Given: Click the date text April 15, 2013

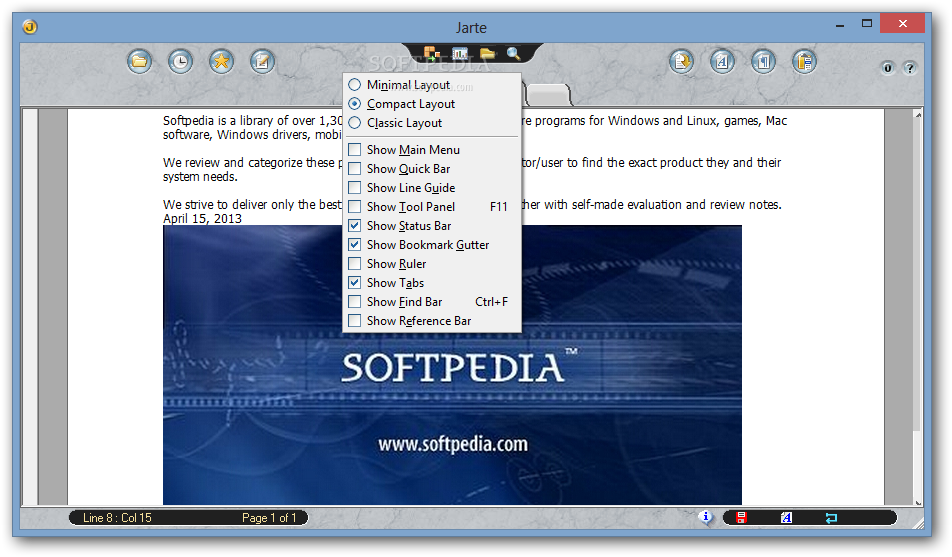Looking at the screenshot, I should point(202,219).
